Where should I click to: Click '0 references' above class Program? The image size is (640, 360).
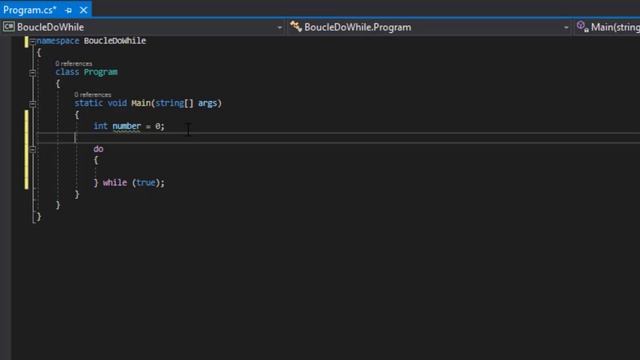pyautogui.click(x=74, y=64)
